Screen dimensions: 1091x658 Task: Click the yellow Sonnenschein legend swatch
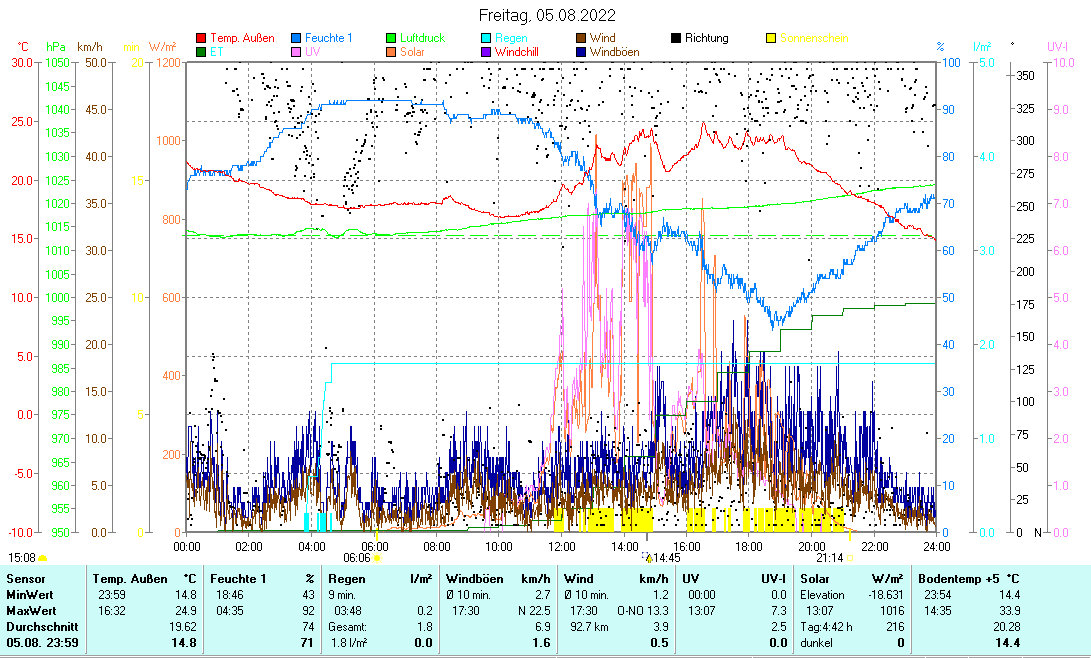click(770, 38)
